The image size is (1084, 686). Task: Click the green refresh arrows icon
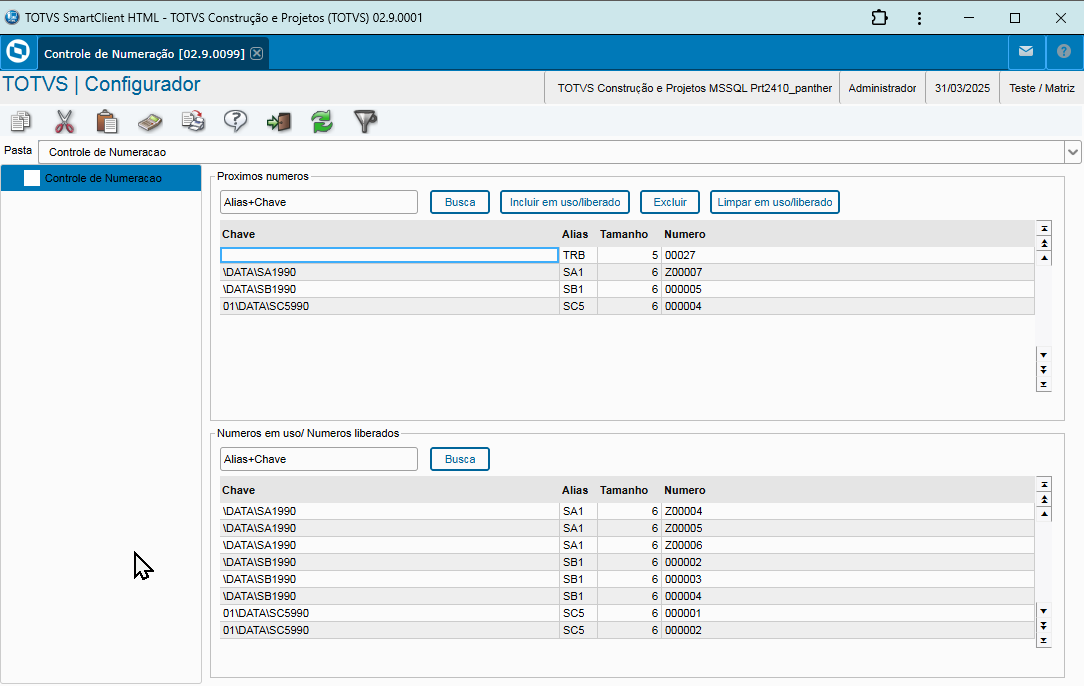pos(321,122)
